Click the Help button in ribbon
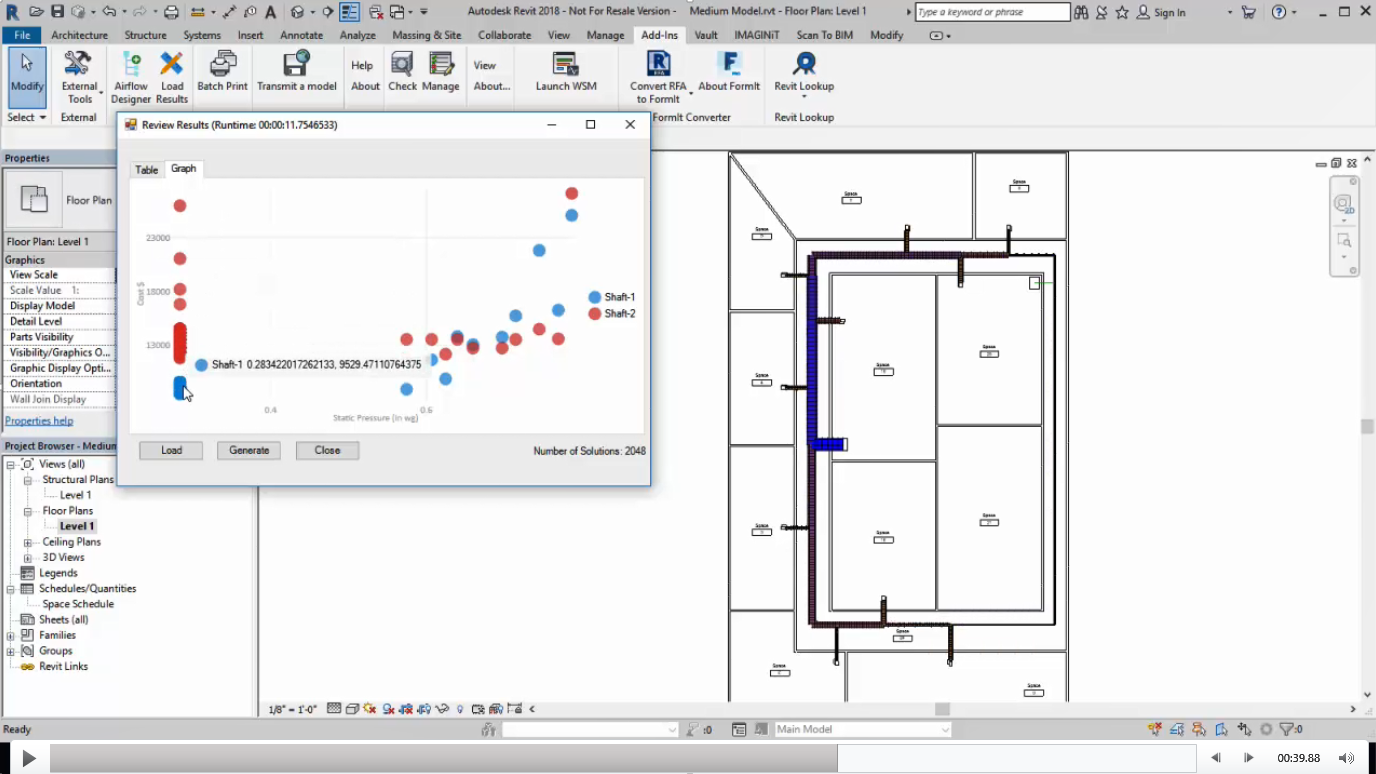 362,65
